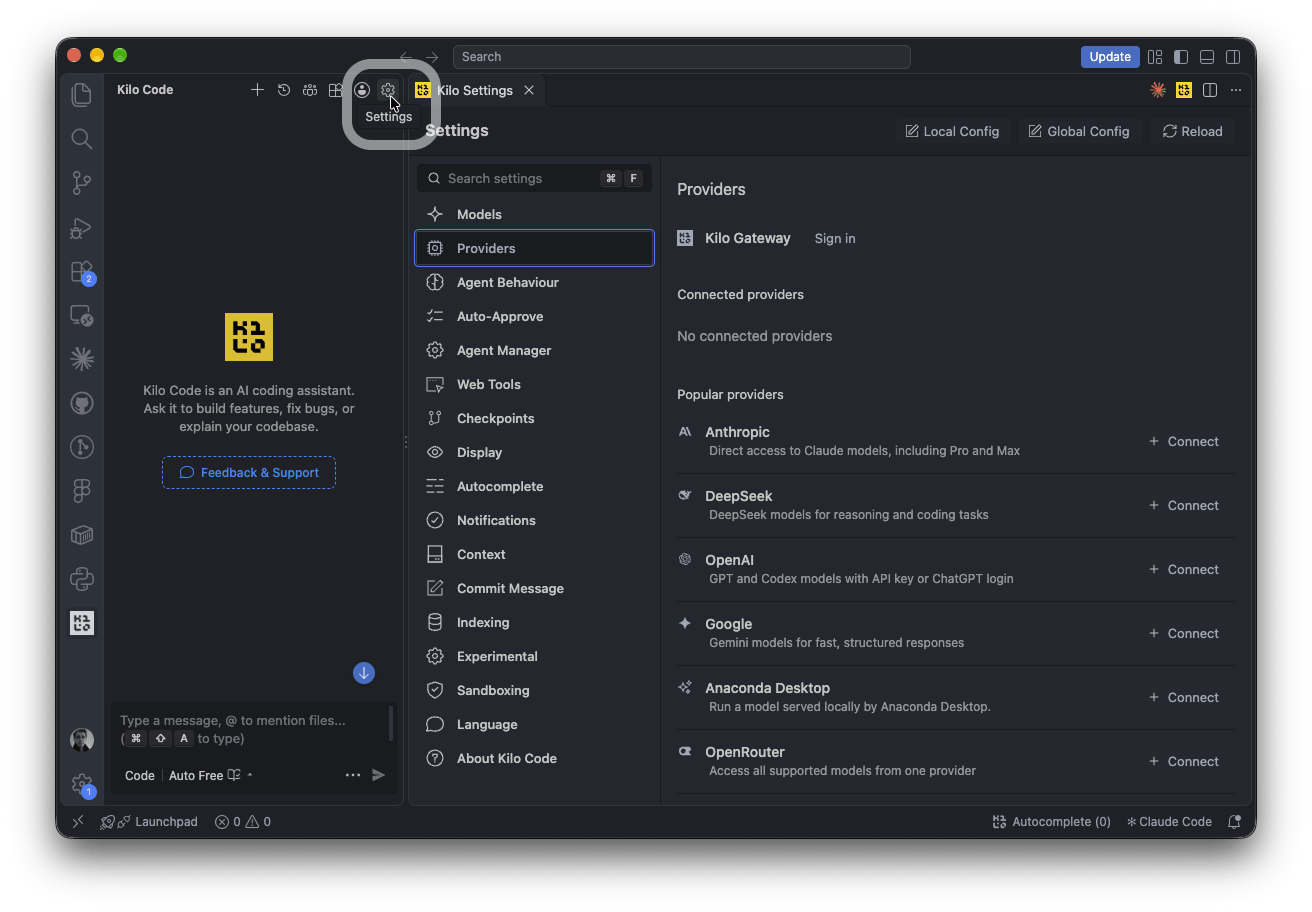
Task: Open the Extensions view with badge 2
Action: coord(82,272)
